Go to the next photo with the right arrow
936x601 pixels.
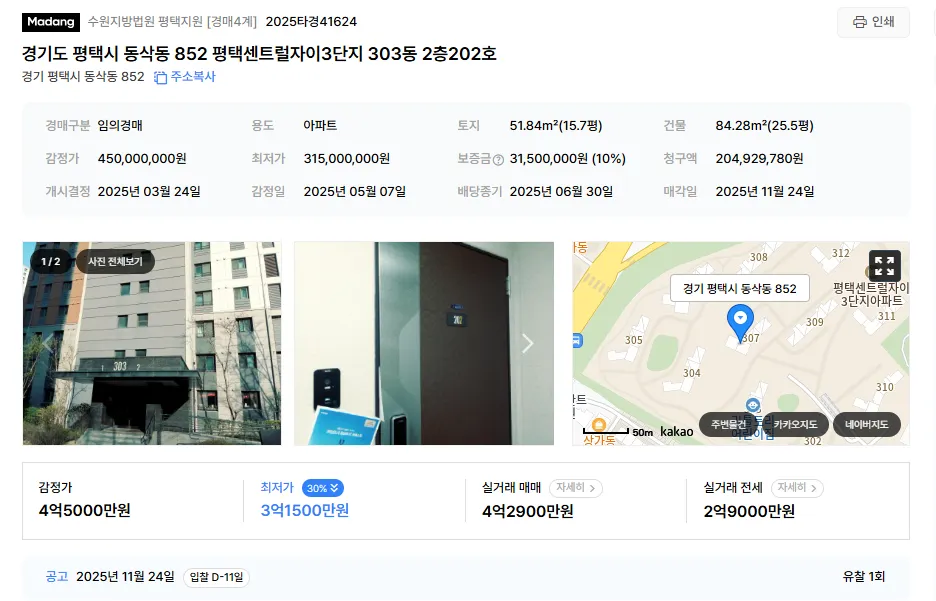point(527,343)
